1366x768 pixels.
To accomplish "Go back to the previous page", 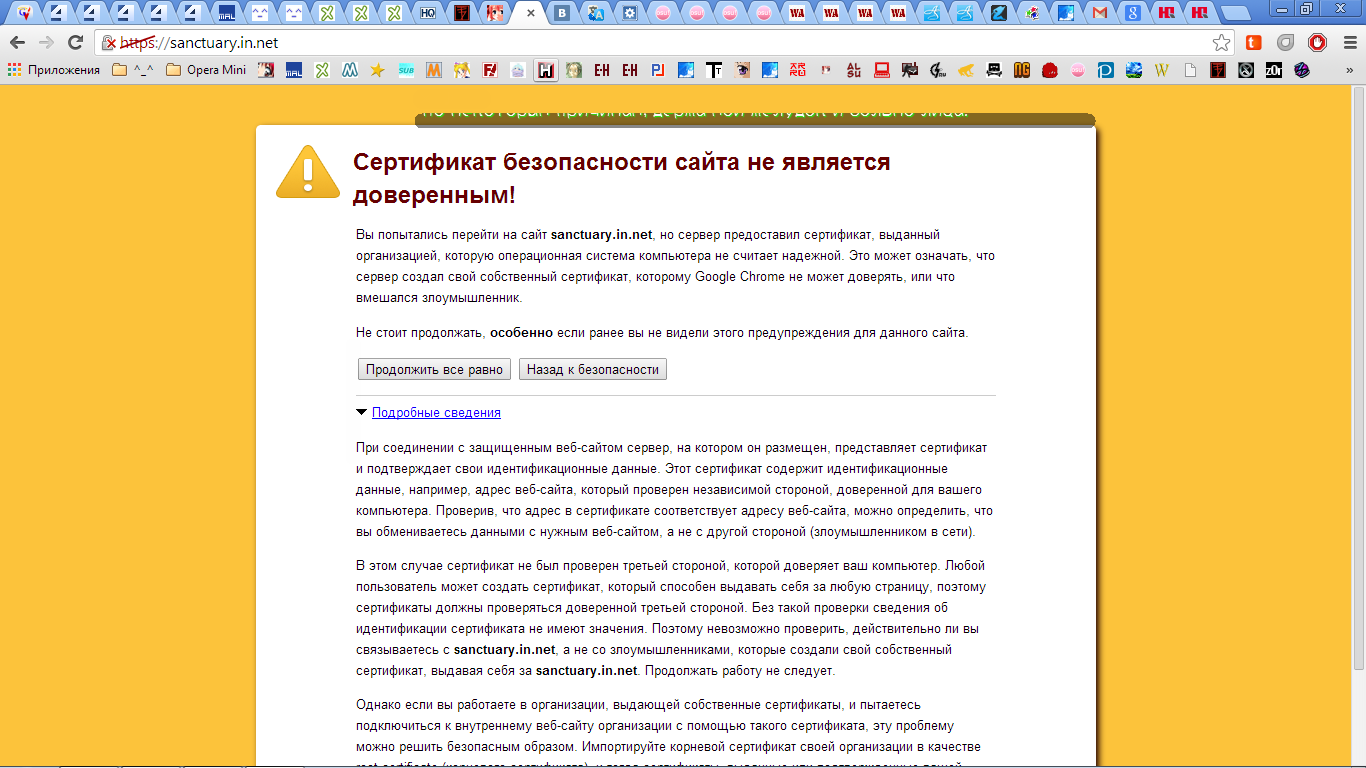I will [17, 42].
